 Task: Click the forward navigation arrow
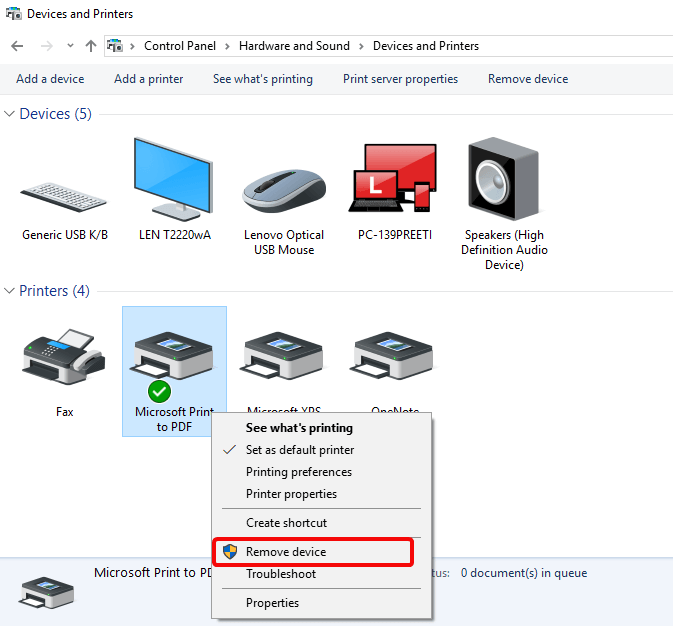pyautogui.click(x=46, y=46)
